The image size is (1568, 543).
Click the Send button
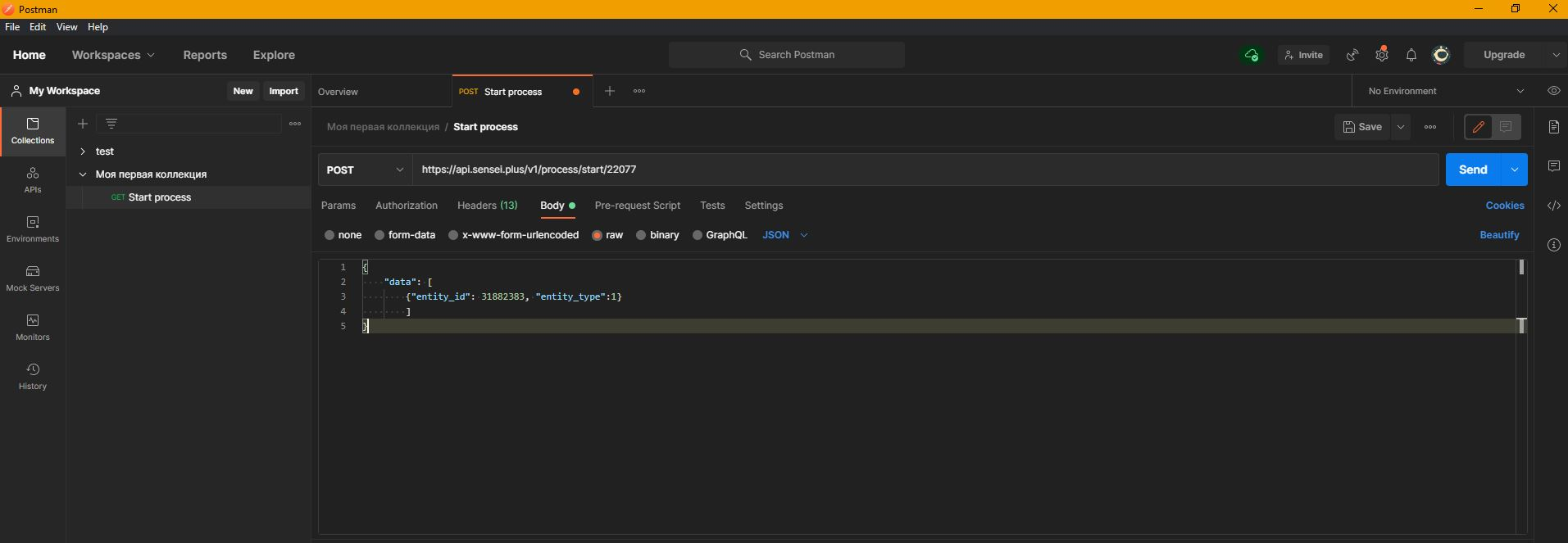coord(1473,170)
